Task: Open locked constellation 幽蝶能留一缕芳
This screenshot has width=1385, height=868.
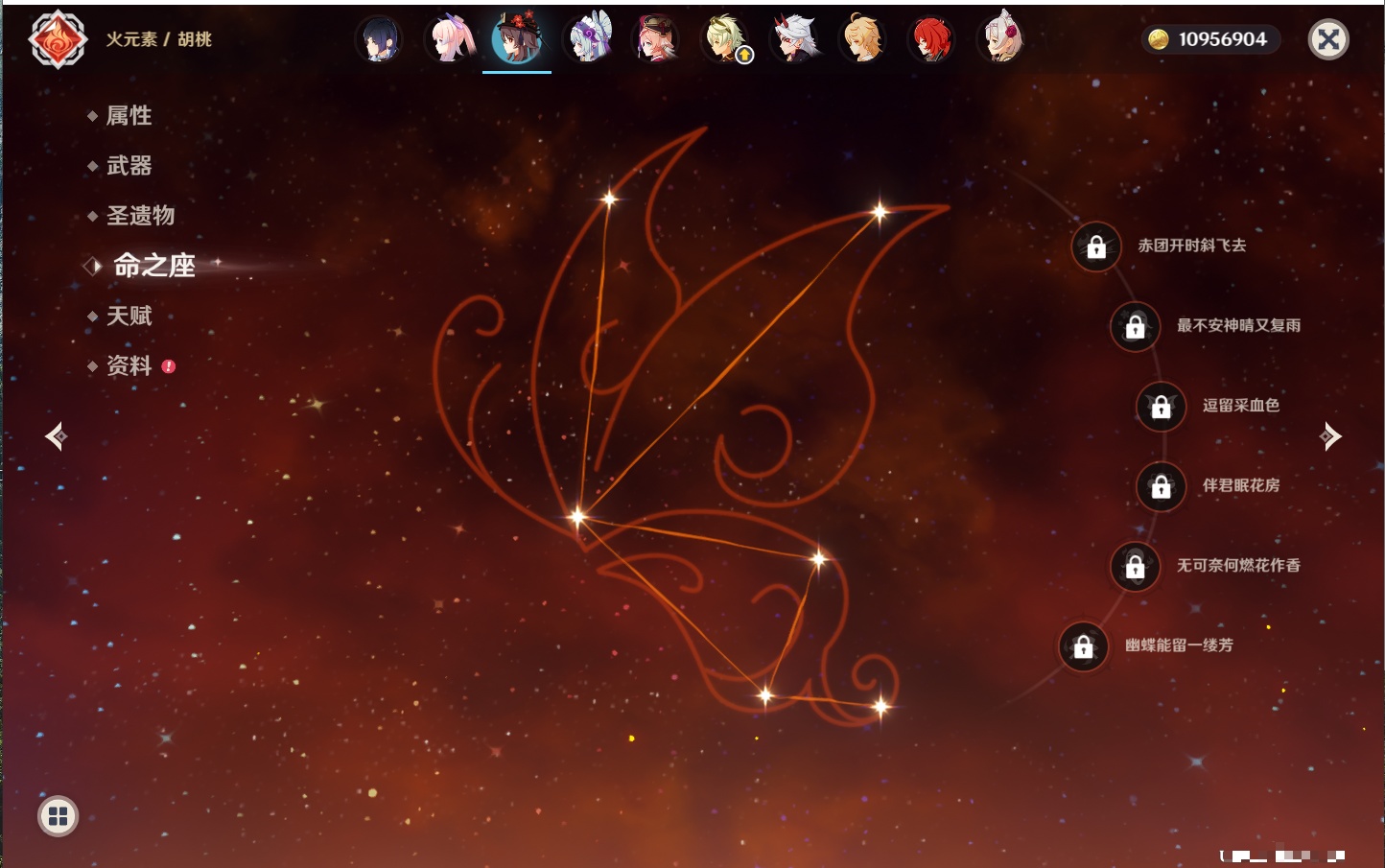Action: click(x=1083, y=646)
